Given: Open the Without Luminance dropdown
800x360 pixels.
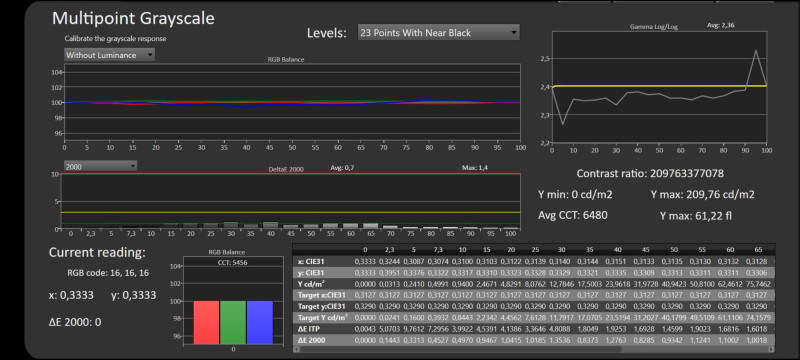Looking at the screenshot, I should tap(109, 55).
